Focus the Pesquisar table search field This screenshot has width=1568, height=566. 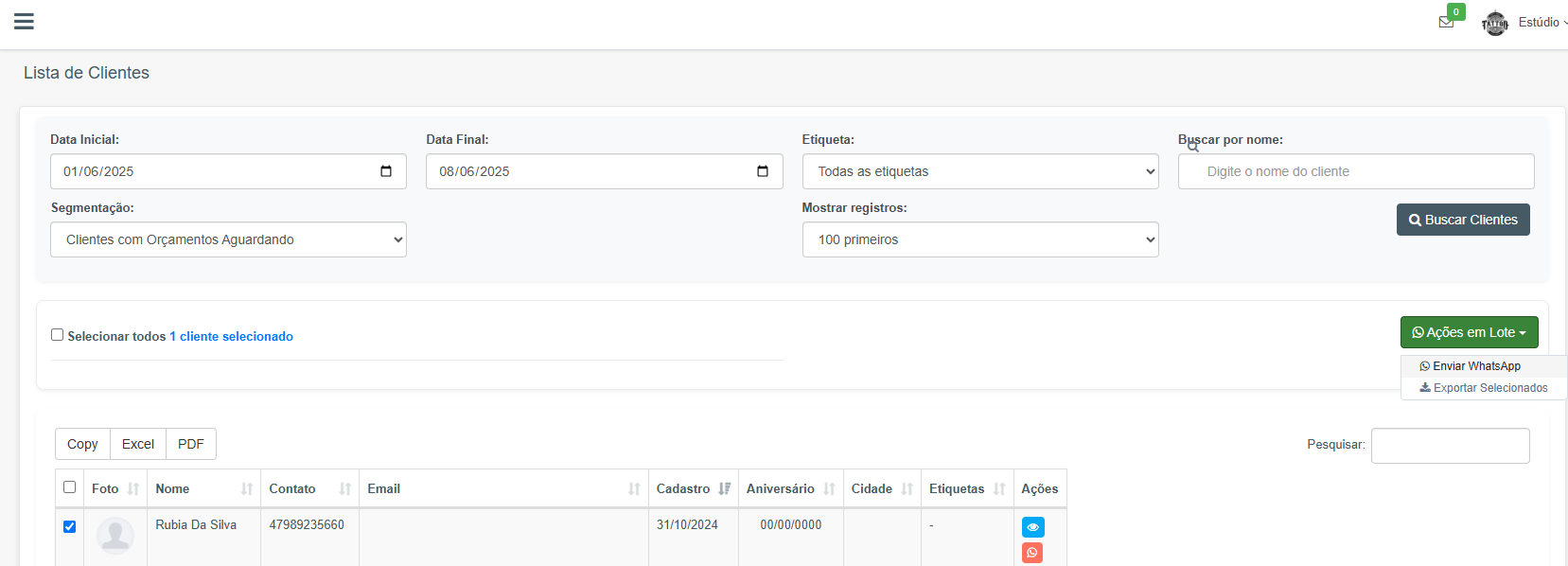coord(1450,446)
